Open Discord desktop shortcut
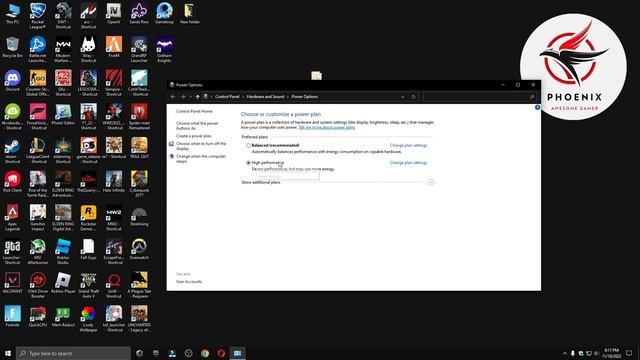This screenshot has width=640, height=360. tap(12, 80)
